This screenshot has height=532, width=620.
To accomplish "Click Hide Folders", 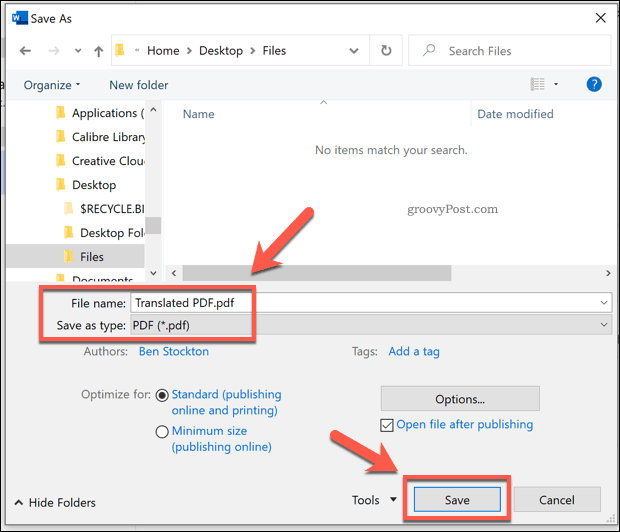I will click(55, 503).
